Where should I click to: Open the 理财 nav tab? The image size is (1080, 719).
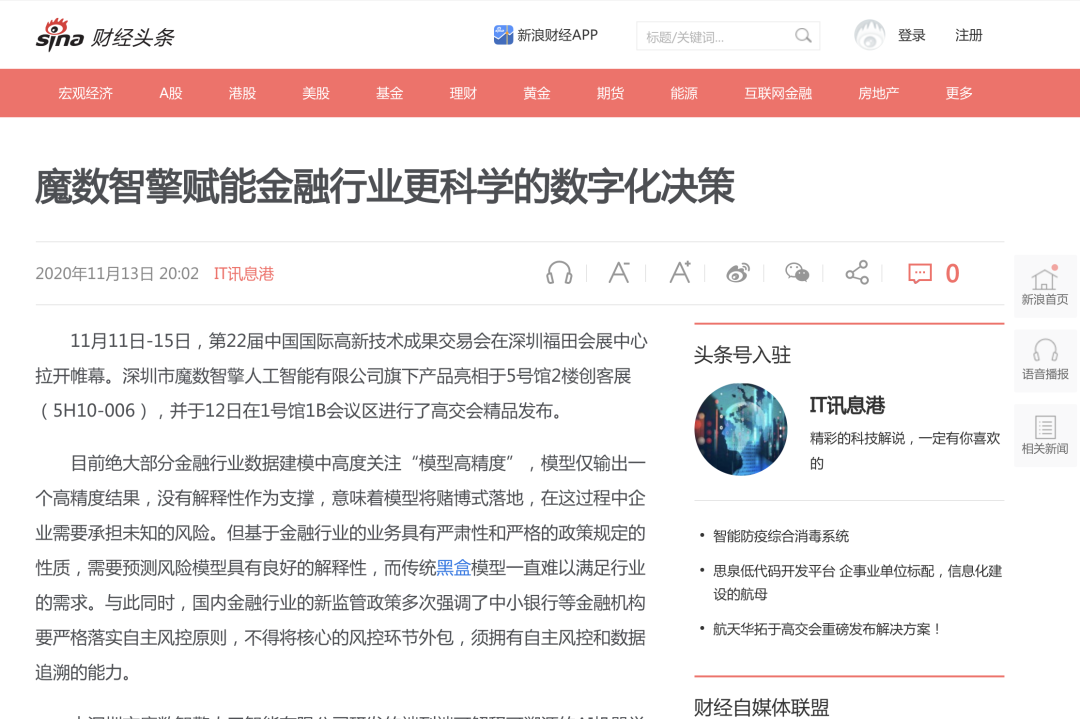[x=464, y=93]
